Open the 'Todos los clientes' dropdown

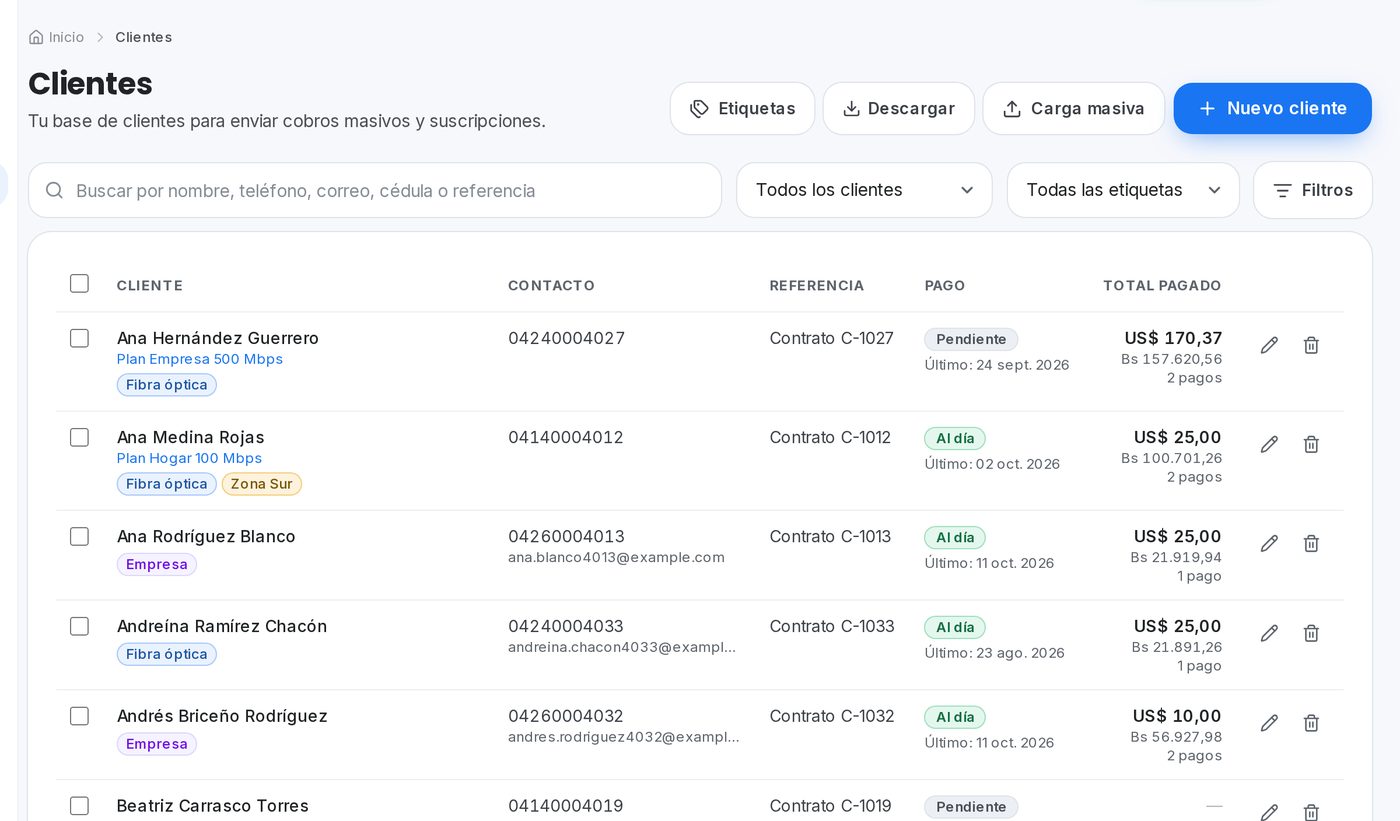tap(864, 190)
